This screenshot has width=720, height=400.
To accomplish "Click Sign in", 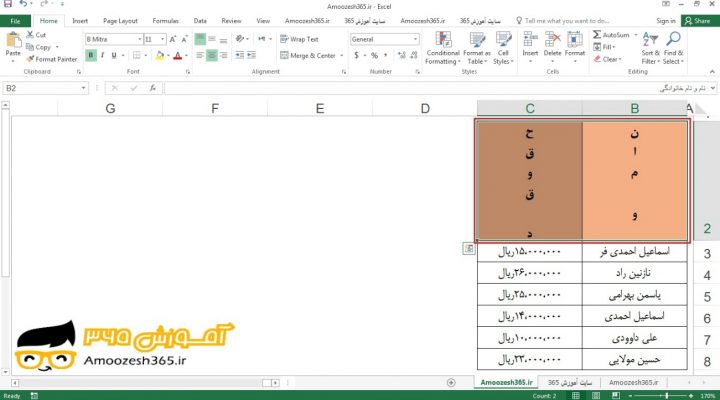I will 665,21.
